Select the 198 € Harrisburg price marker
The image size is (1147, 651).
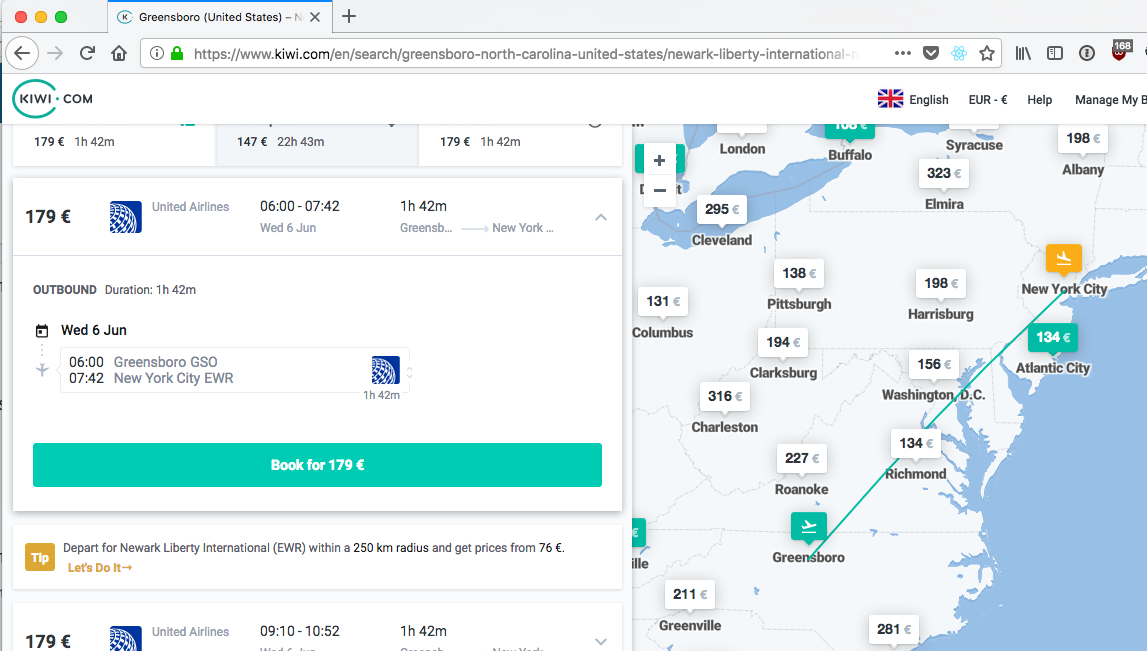click(941, 283)
